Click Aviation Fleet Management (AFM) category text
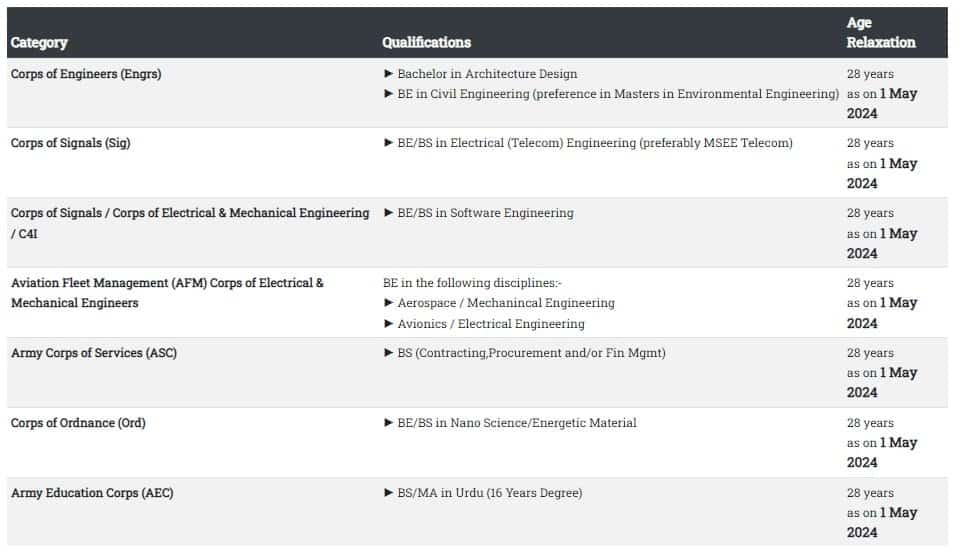 click(167, 293)
